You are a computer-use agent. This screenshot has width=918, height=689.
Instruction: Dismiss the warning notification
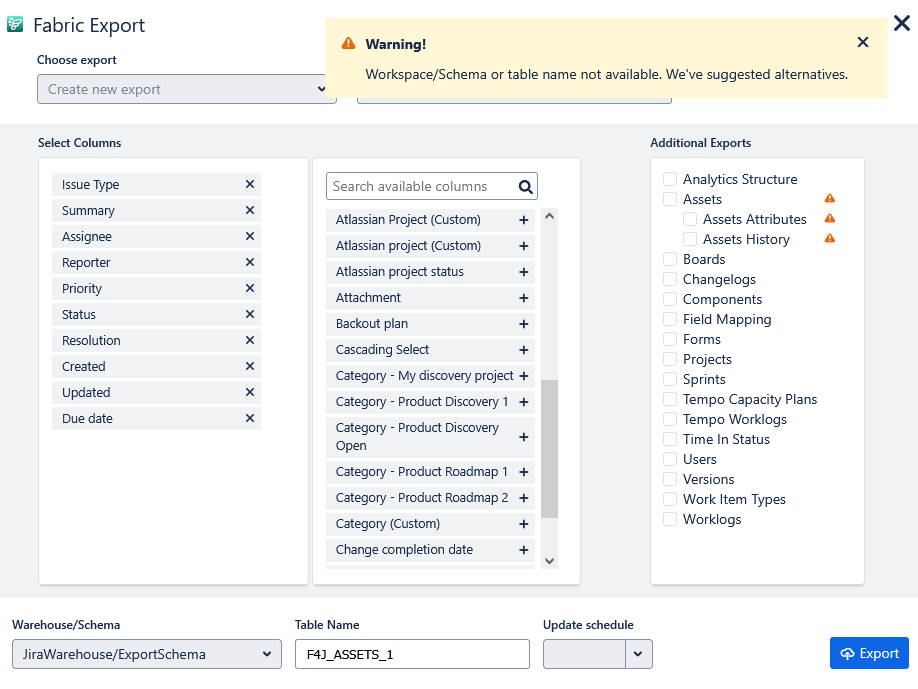point(863,42)
